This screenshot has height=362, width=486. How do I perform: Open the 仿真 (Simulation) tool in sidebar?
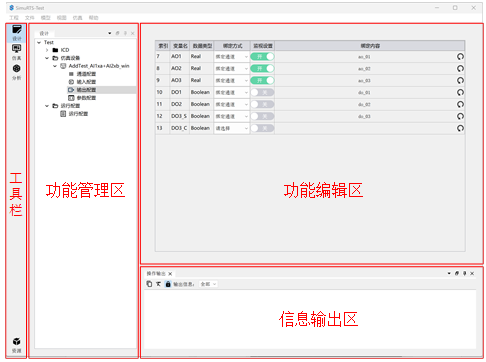pyautogui.click(x=16, y=52)
